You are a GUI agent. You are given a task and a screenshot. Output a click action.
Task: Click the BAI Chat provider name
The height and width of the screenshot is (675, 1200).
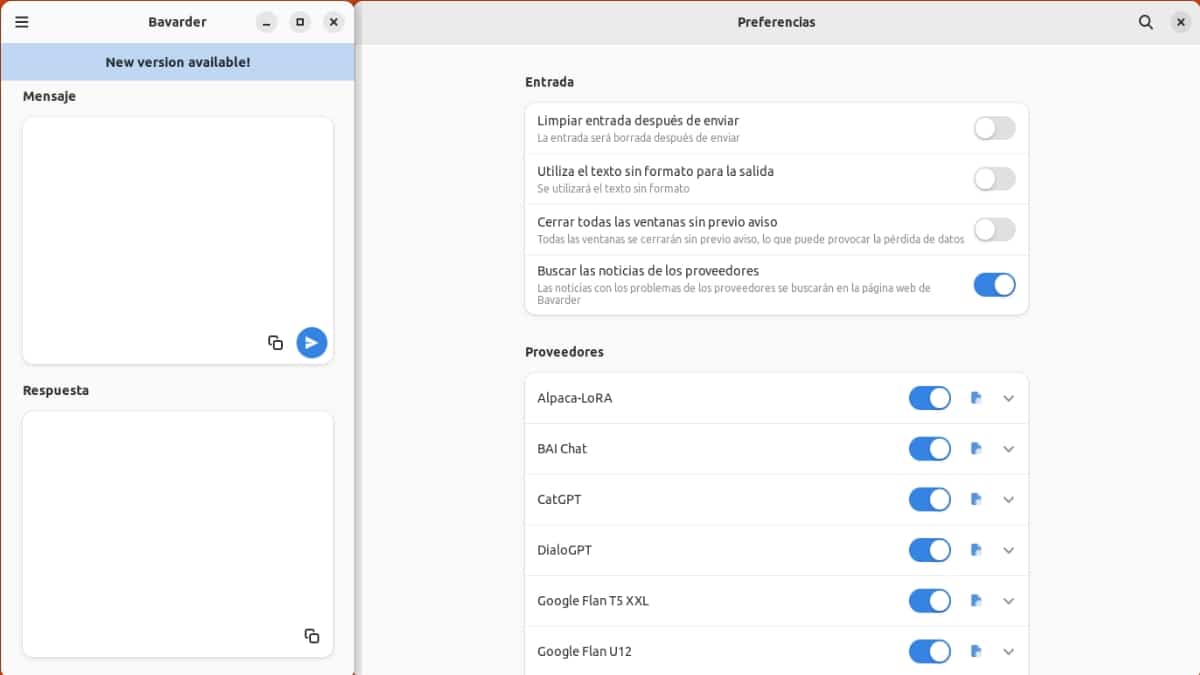[x=562, y=449]
